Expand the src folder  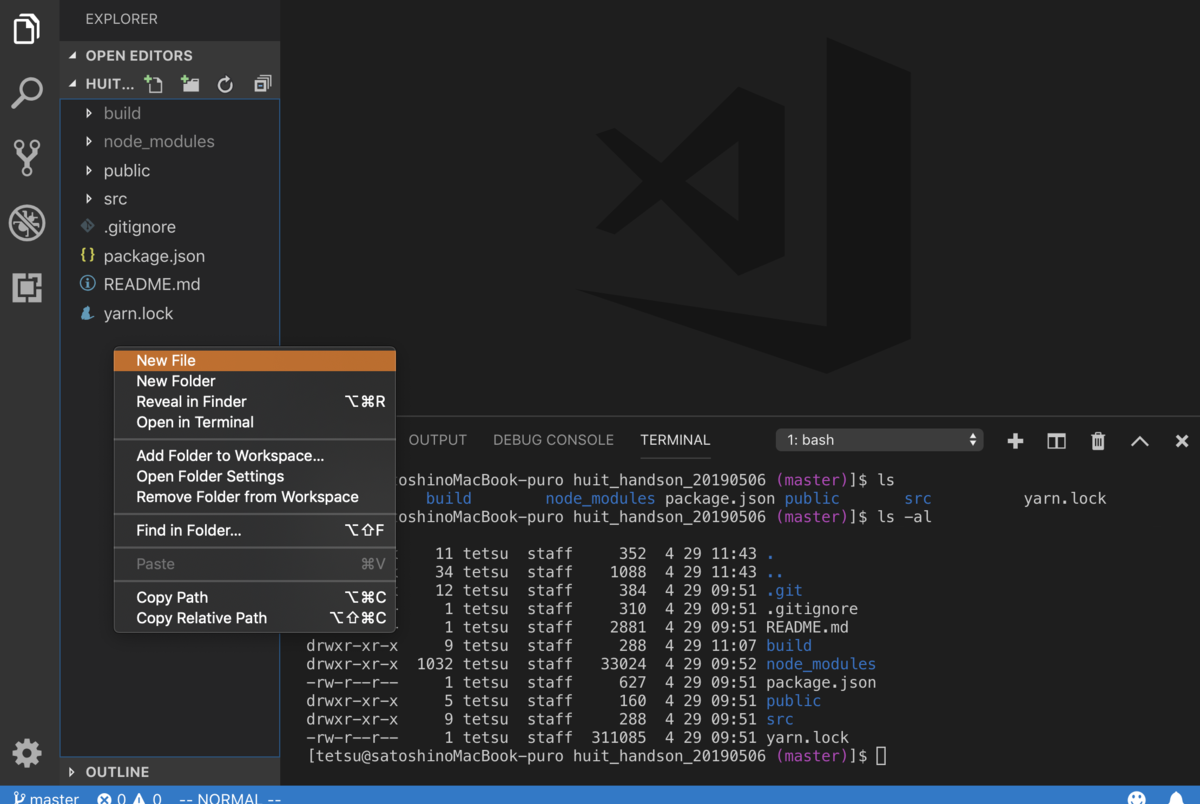point(170,199)
